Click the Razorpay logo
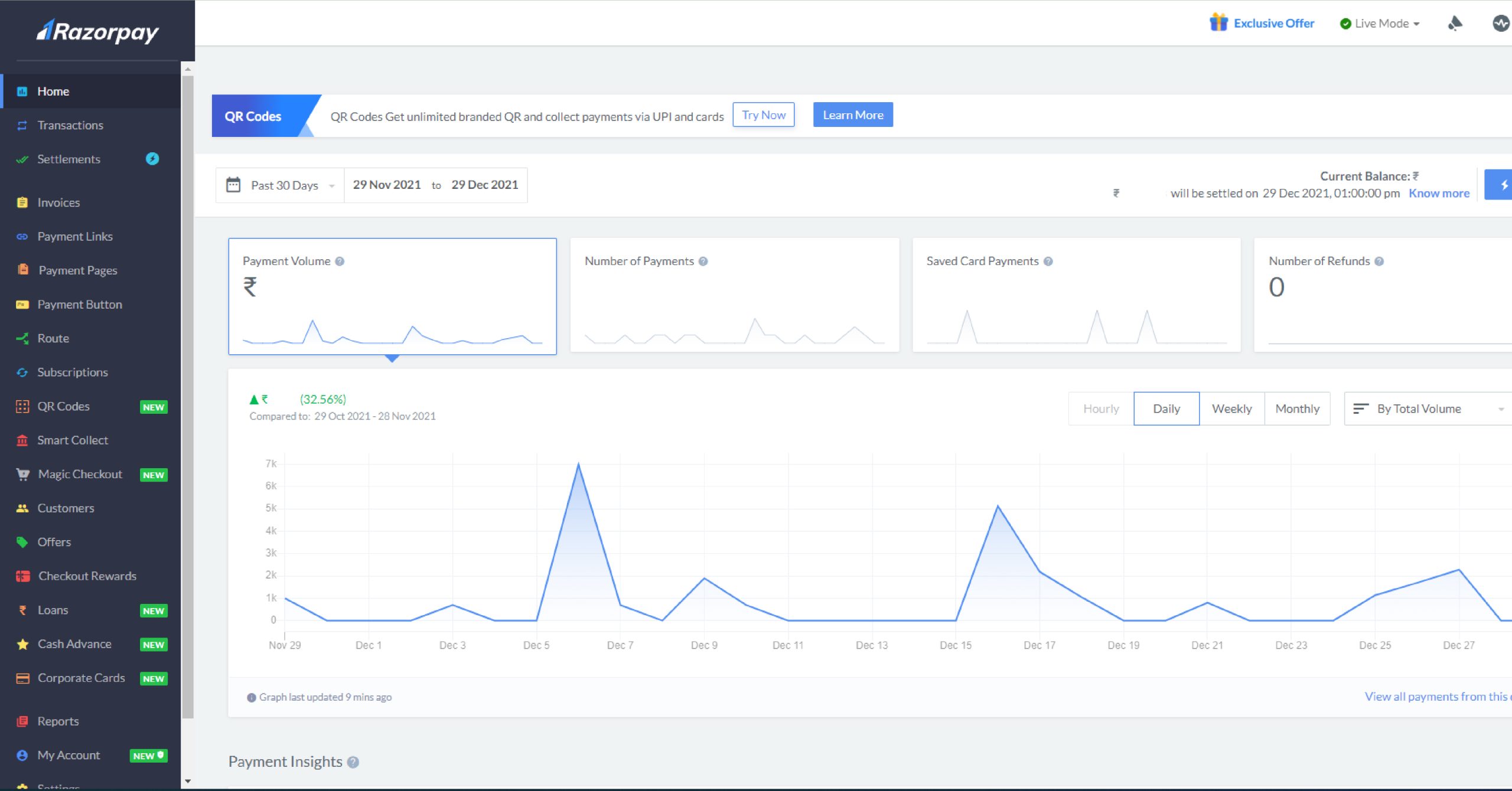The width and height of the screenshot is (1512, 791). point(97,31)
